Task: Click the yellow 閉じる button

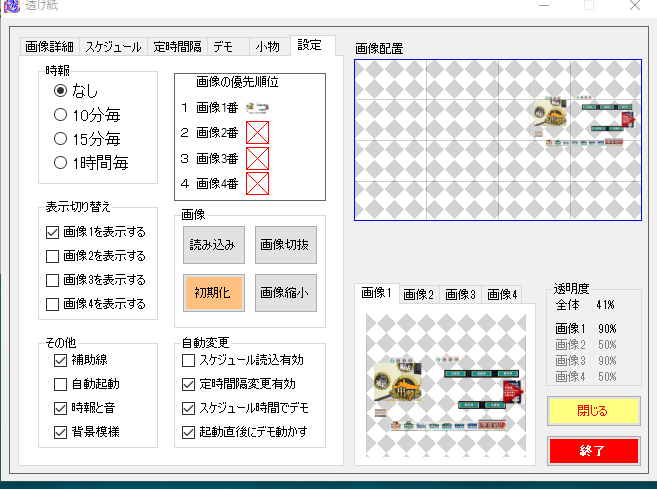Action: (x=594, y=411)
